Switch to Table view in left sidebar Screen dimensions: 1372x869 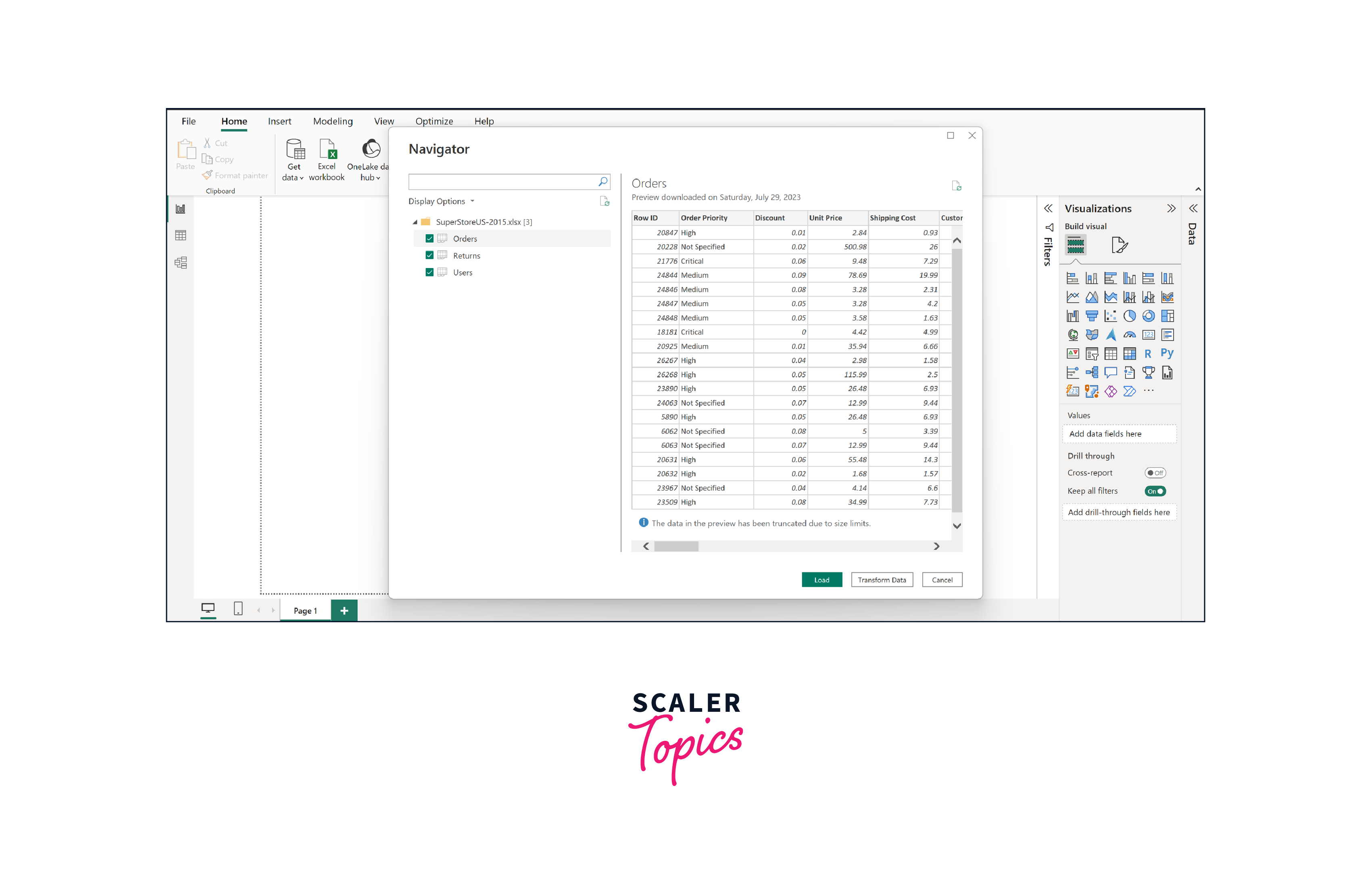tap(181, 235)
